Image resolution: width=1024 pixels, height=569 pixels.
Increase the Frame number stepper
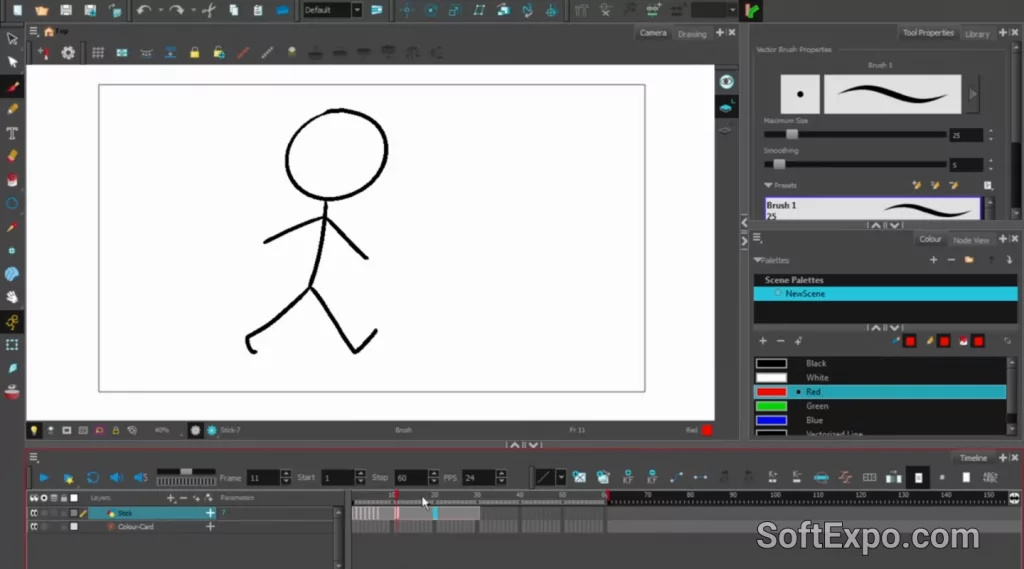[x=285, y=474]
